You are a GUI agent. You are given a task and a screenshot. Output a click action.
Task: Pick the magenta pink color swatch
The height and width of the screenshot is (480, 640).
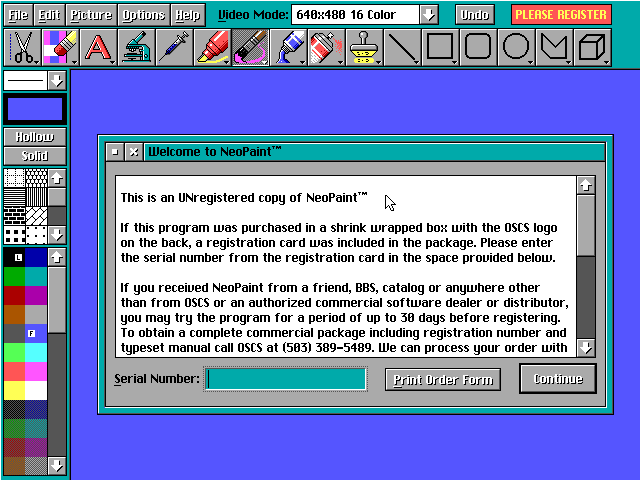[36, 371]
